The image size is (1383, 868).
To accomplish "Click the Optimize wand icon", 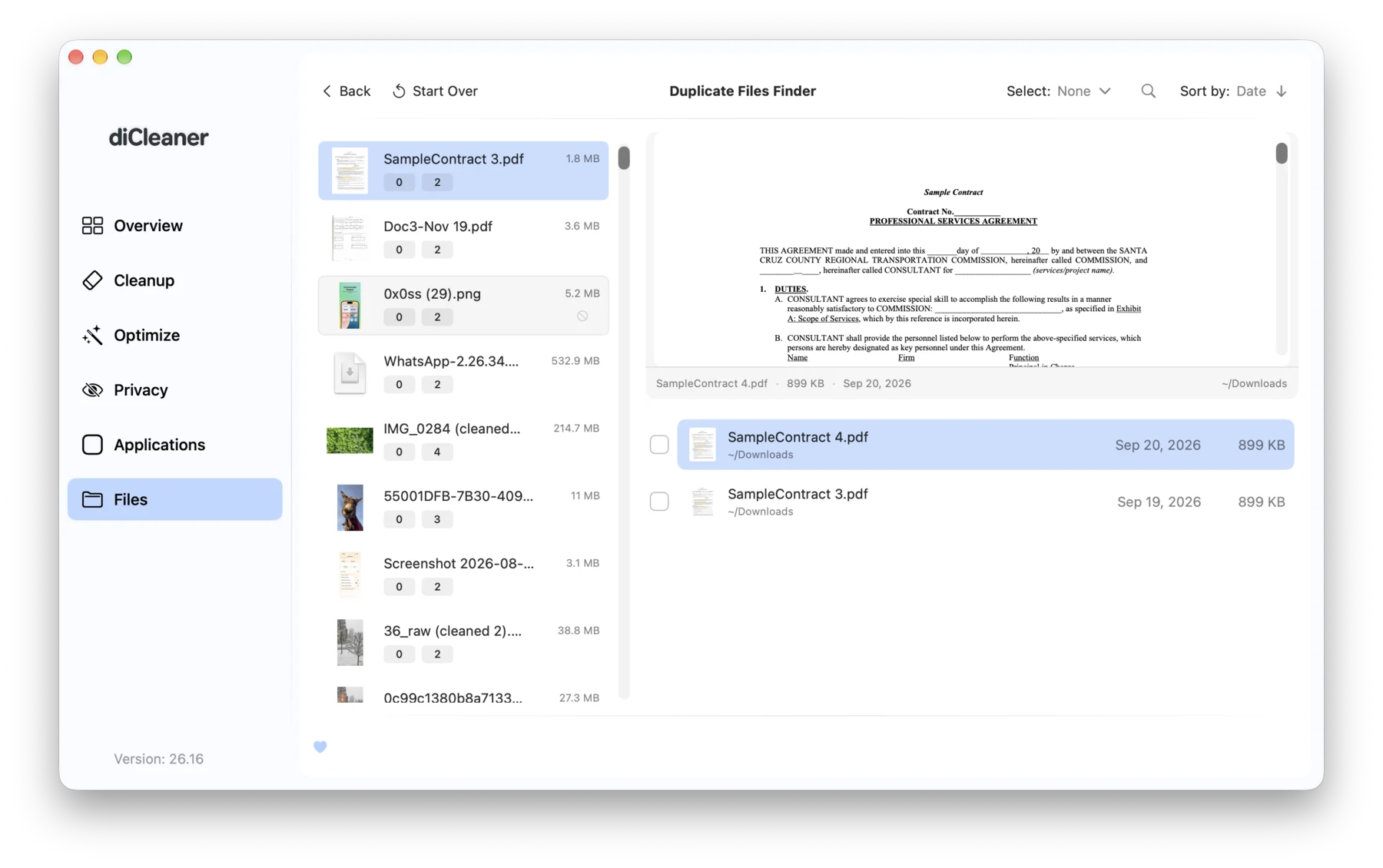I will [x=92, y=335].
